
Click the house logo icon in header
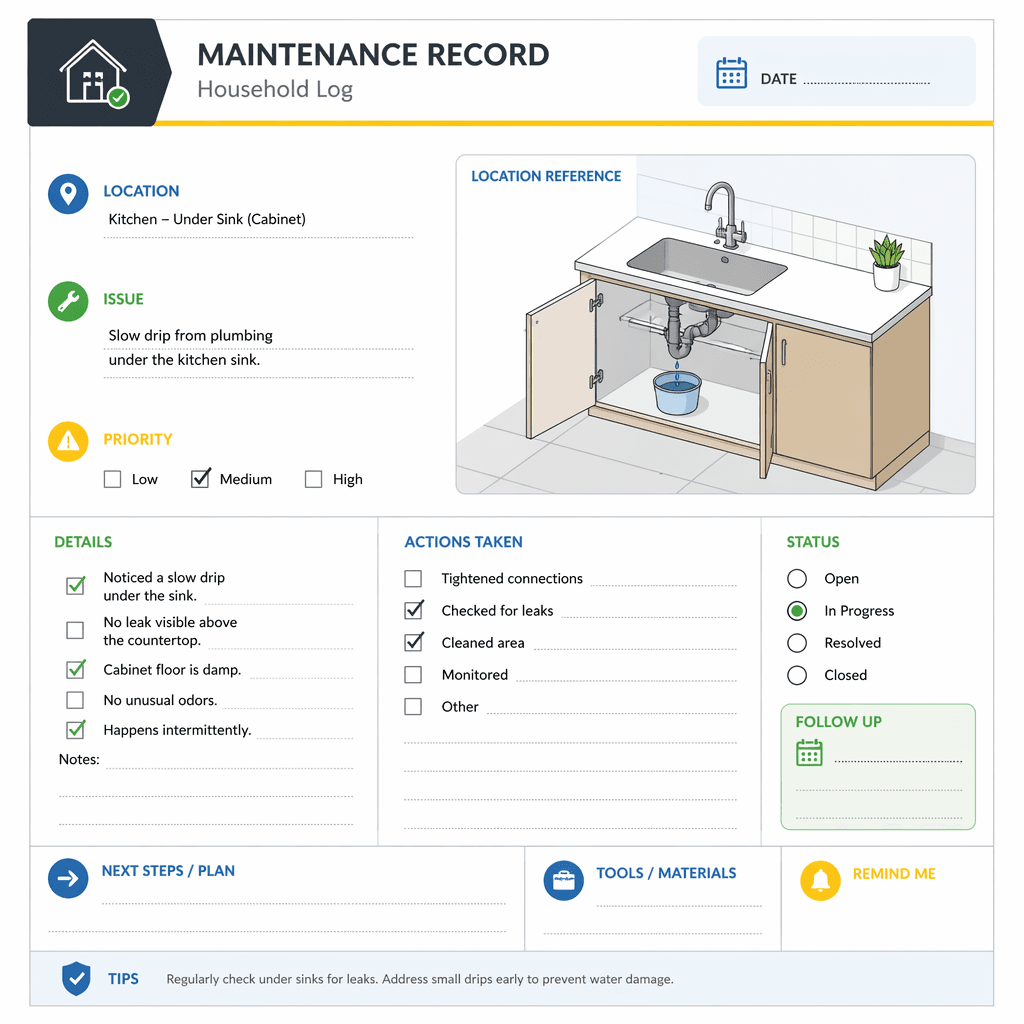[94, 73]
